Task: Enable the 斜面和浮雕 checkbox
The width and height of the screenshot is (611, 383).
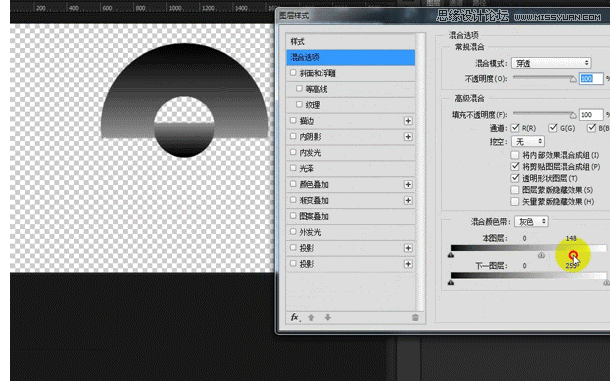Action: coord(293,72)
